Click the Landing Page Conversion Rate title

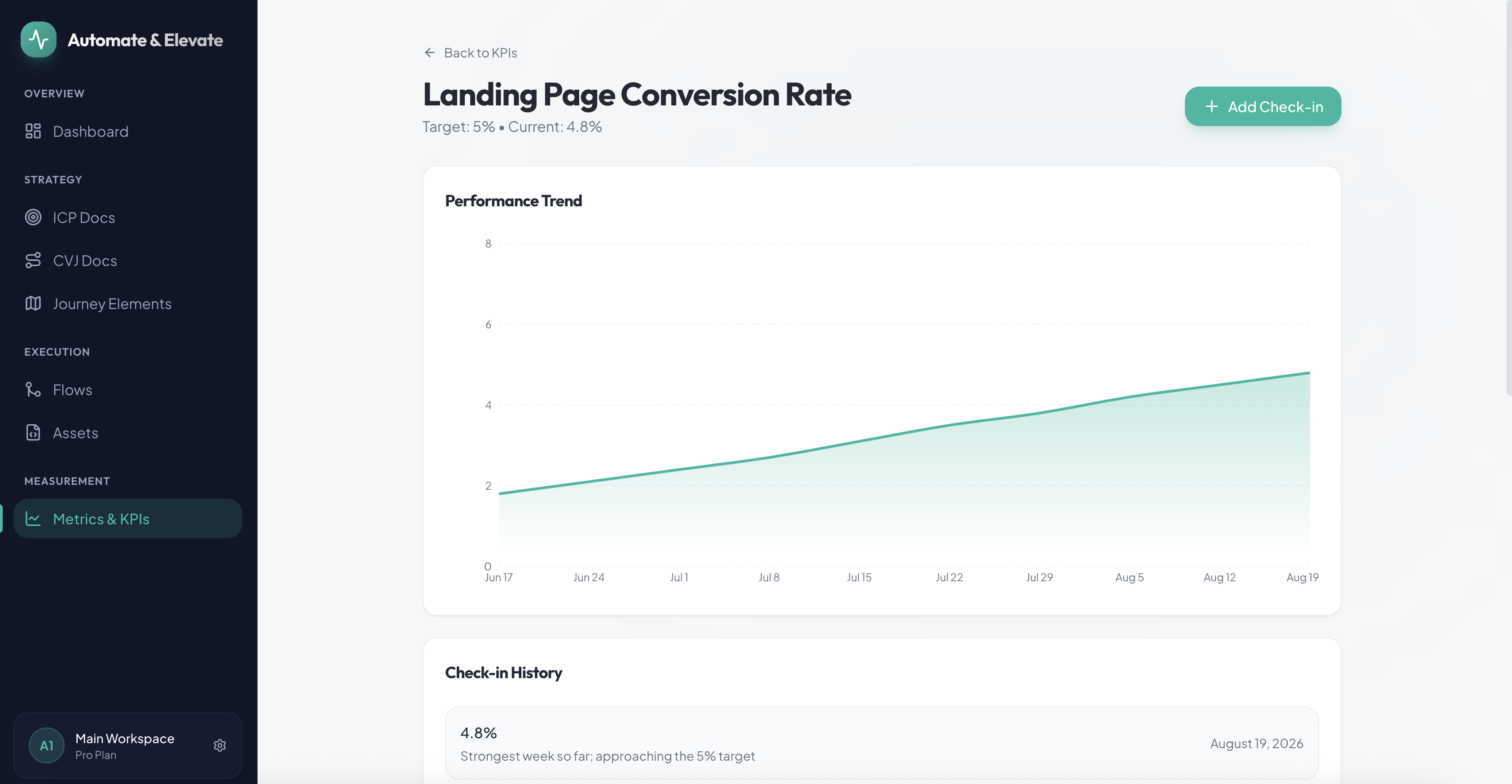pyautogui.click(x=637, y=95)
